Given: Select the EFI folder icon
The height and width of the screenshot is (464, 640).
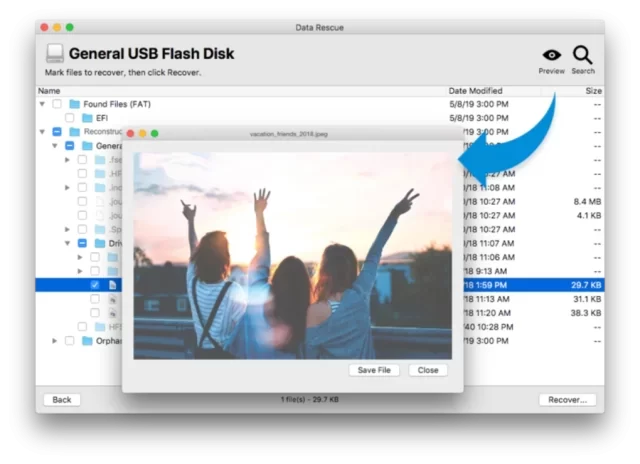Looking at the screenshot, I should click(88, 118).
